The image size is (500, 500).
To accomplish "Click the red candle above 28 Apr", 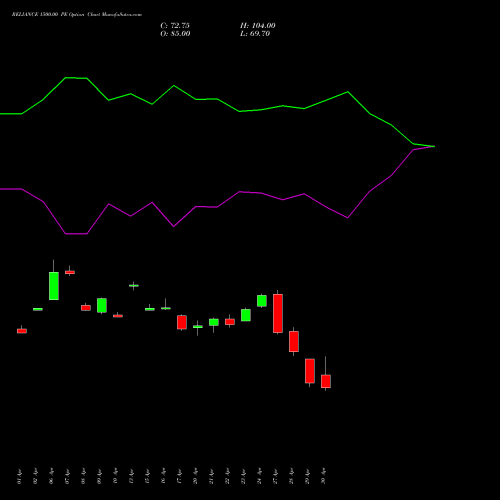I will [294, 341].
